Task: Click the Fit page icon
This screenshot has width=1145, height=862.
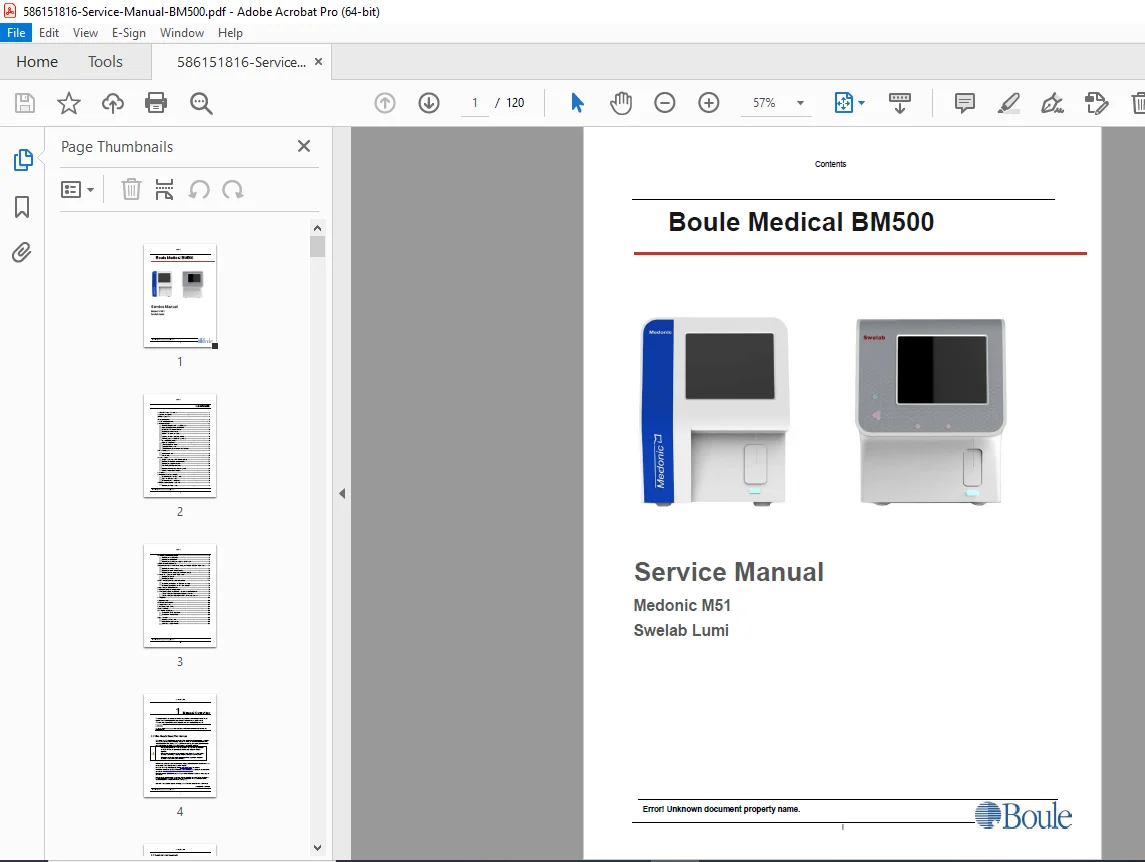Action: click(843, 103)
